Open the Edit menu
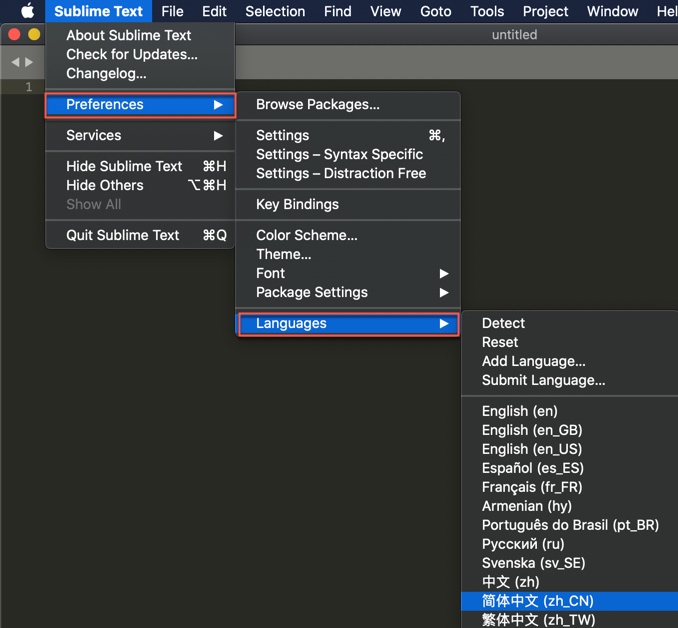678x628 pixels. click(x=214, y=11)
